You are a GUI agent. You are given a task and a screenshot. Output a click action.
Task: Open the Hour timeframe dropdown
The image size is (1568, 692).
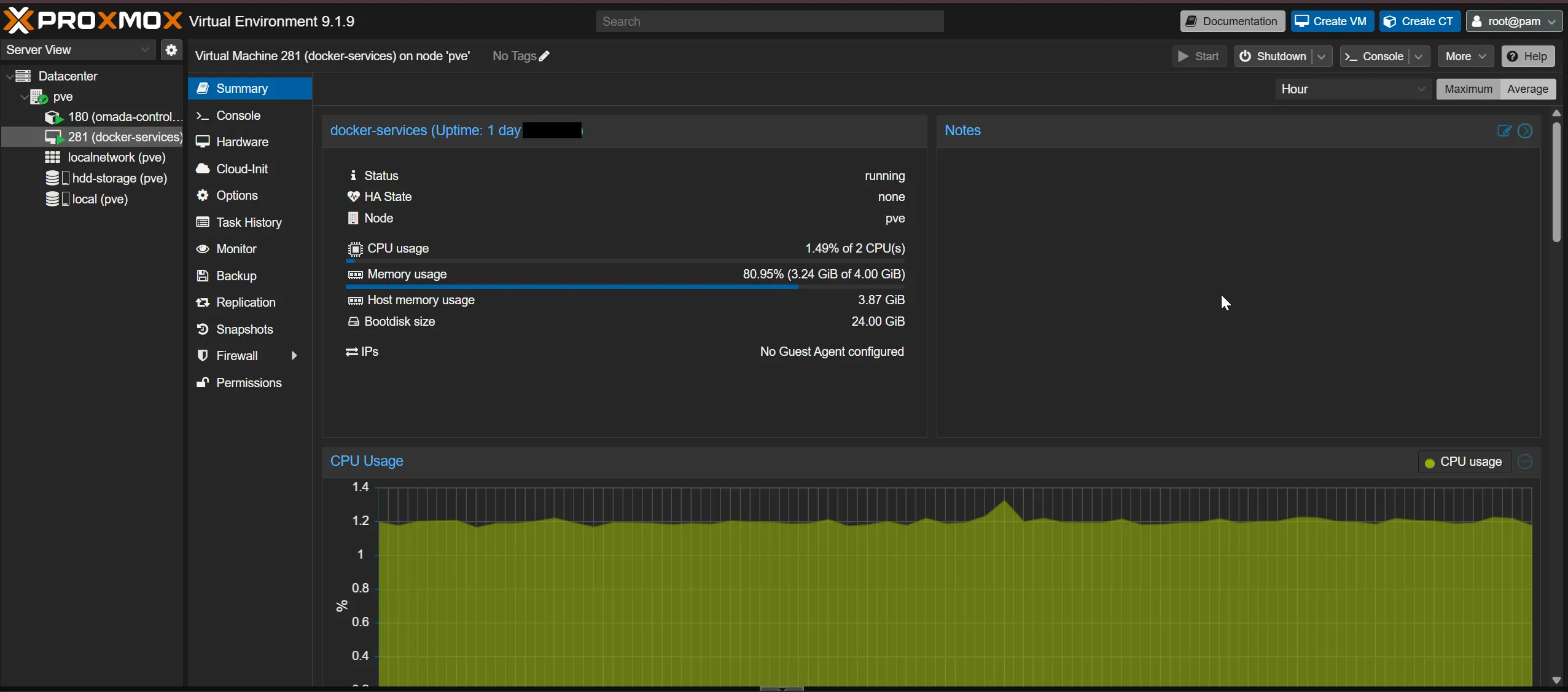click(1353, 89)
